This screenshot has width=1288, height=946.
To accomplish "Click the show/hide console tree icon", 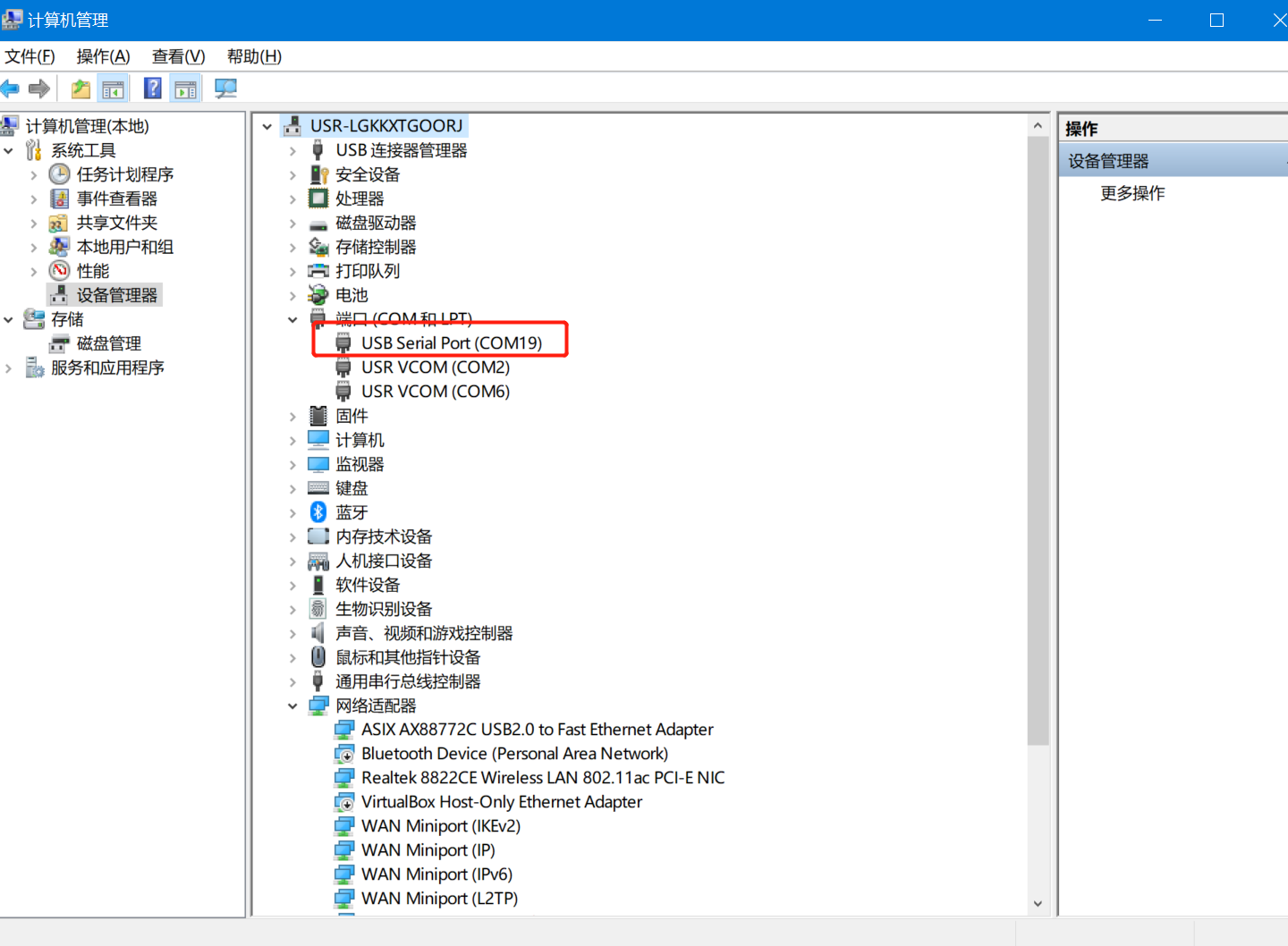I will point(114,89).
